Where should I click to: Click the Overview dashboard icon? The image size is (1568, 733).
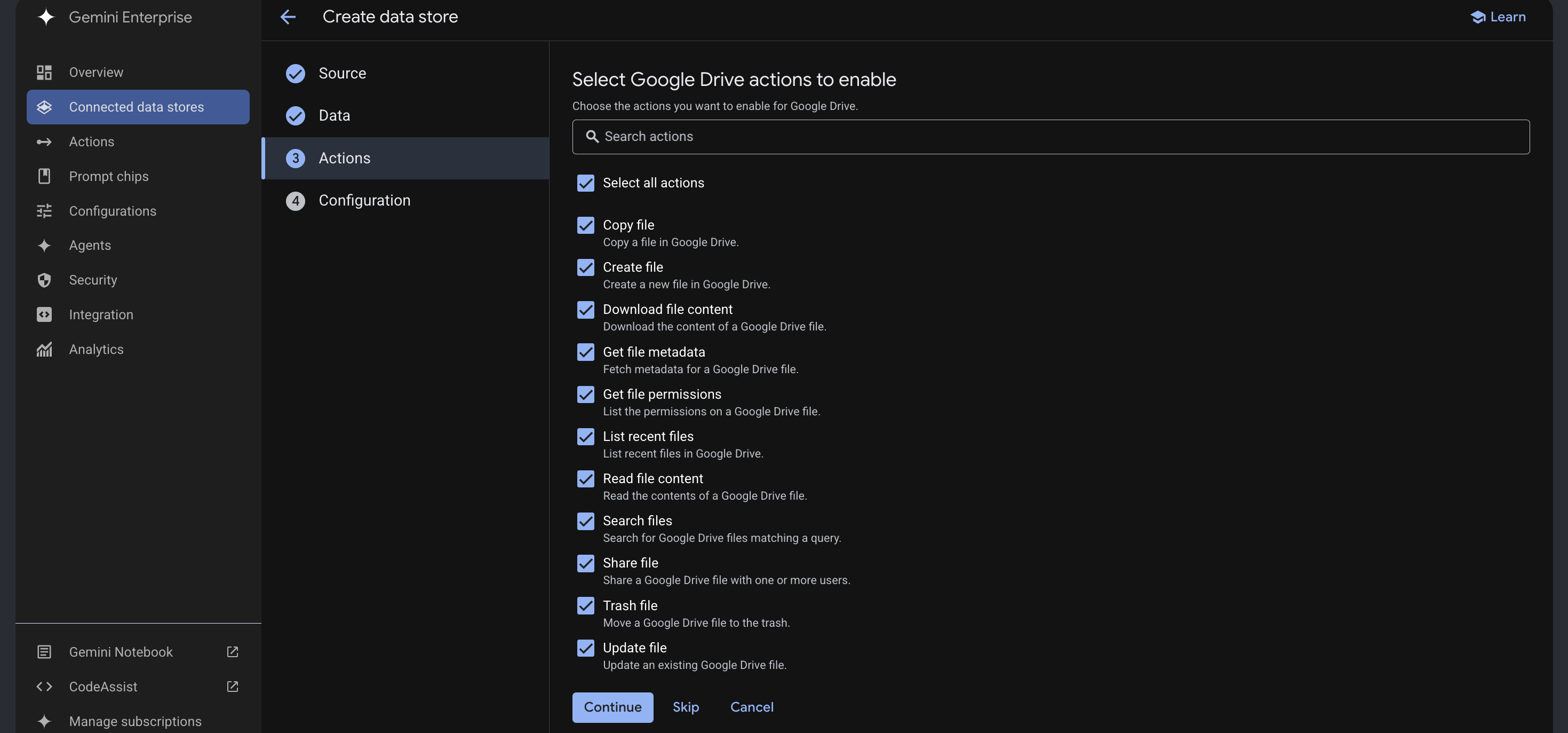tap(44, 73)
